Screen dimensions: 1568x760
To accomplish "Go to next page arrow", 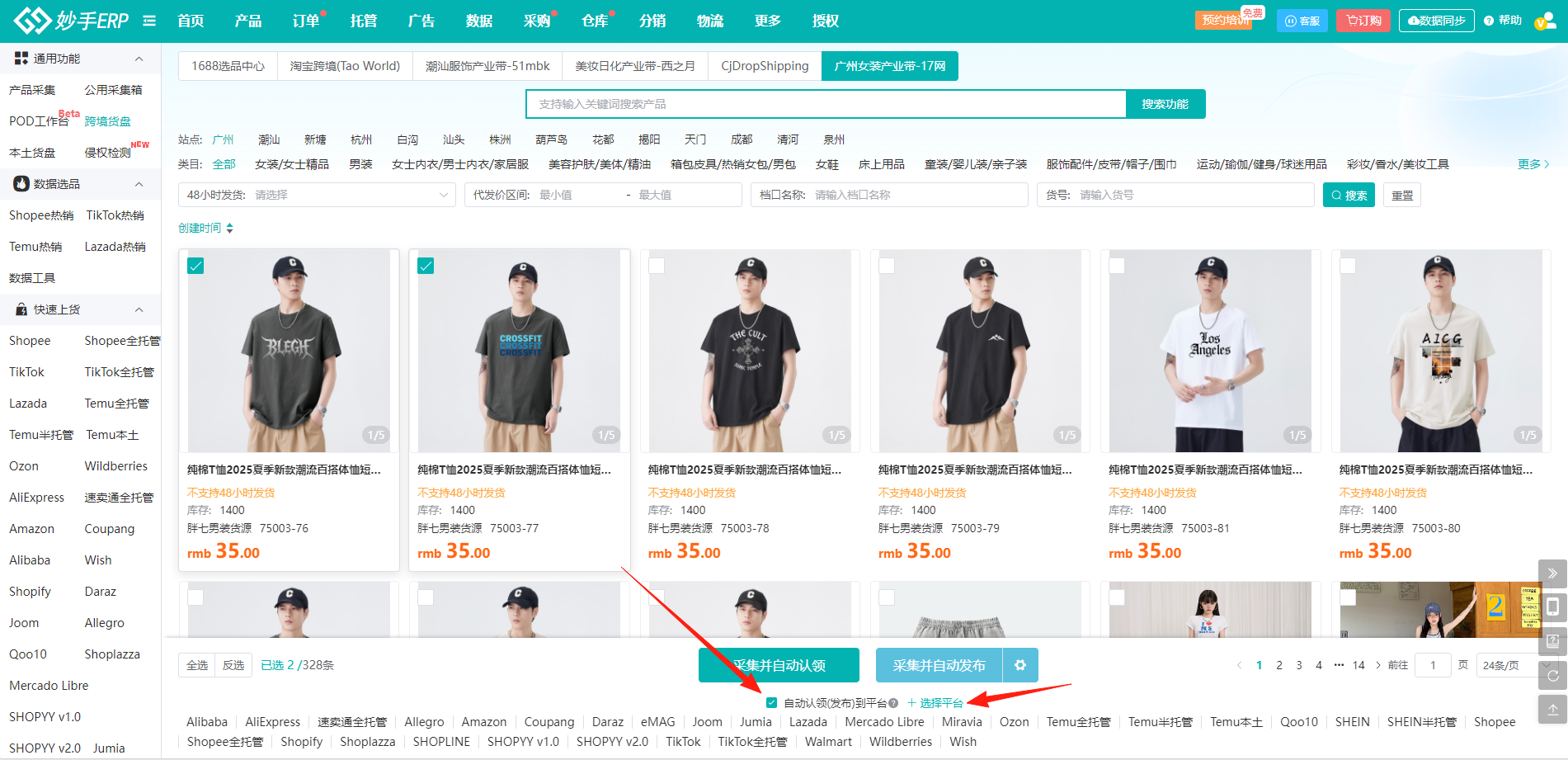I will coord(1378,665).
